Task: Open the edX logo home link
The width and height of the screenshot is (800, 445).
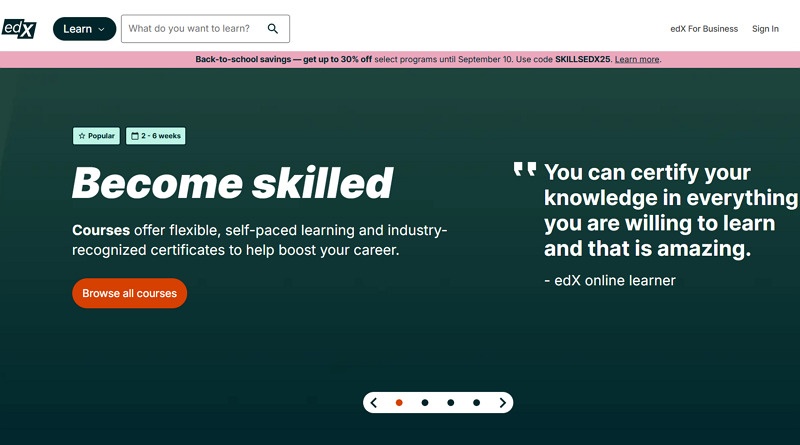Action: point(19,29)
